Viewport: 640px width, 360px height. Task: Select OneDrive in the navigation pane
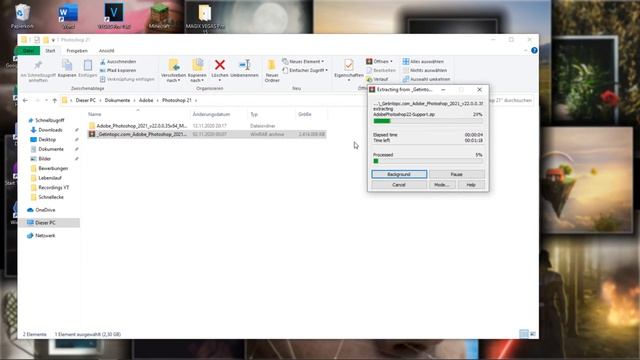click(x=45, y=210)
